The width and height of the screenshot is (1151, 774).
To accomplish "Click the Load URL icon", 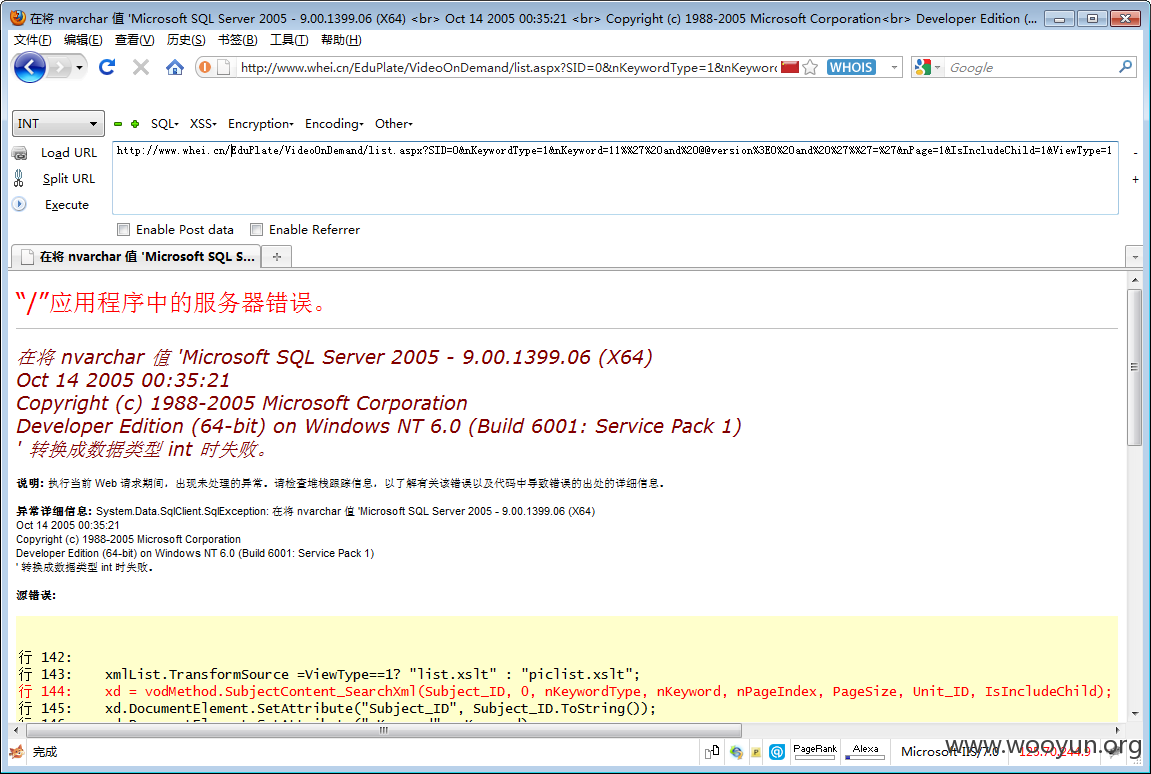I will pos(20,153).
